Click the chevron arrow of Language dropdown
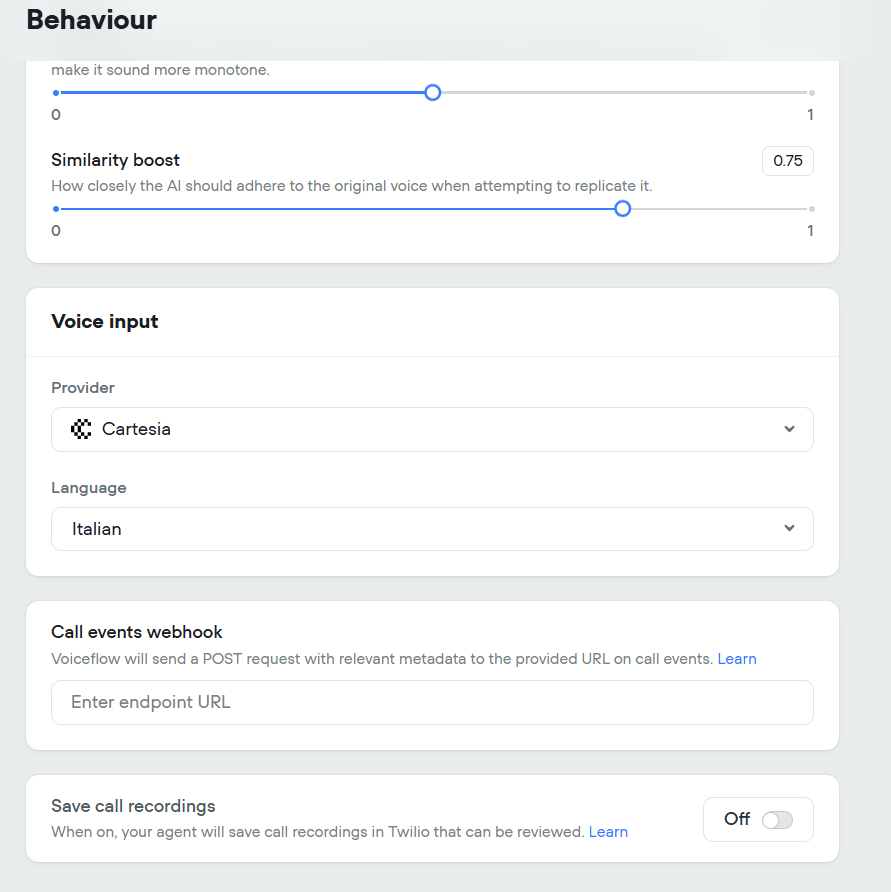The width and height of the screenshot is (891, 892). (x=789, y=528)
